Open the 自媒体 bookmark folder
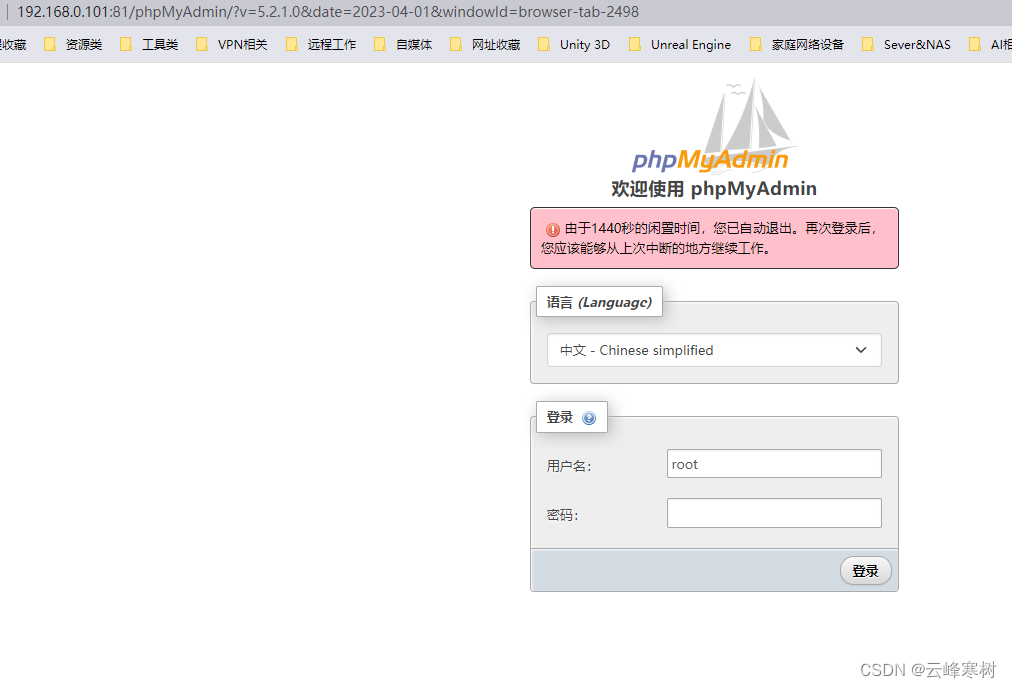 point(403,45)
